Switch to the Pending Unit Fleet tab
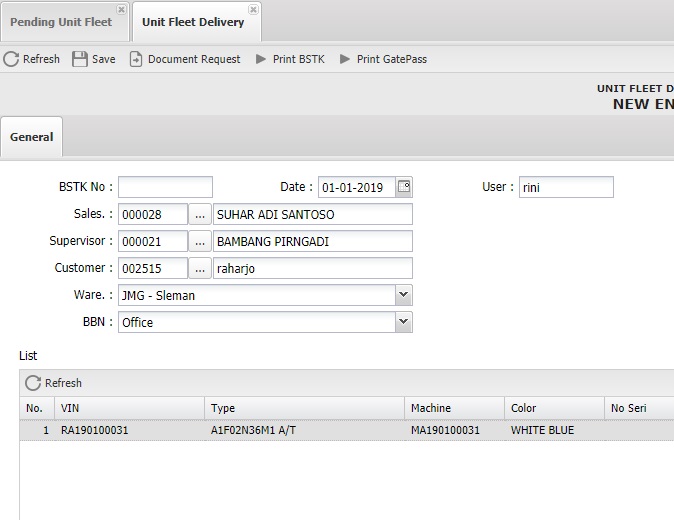This screenshot has width=674, height=520. pos(61,22)
